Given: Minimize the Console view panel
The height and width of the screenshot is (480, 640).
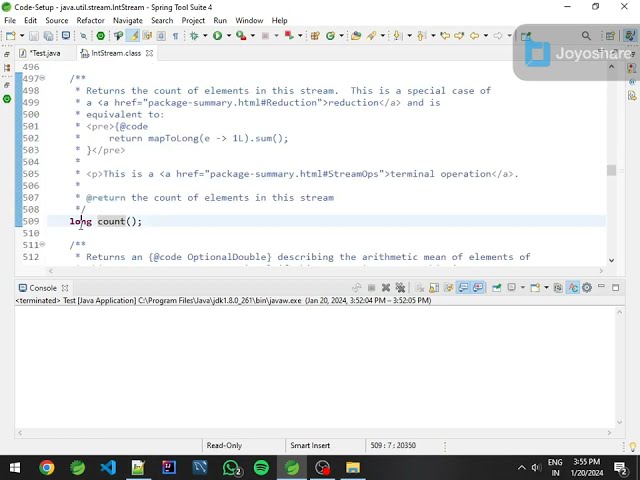Looking at the screenshot, I should point(601,287).
